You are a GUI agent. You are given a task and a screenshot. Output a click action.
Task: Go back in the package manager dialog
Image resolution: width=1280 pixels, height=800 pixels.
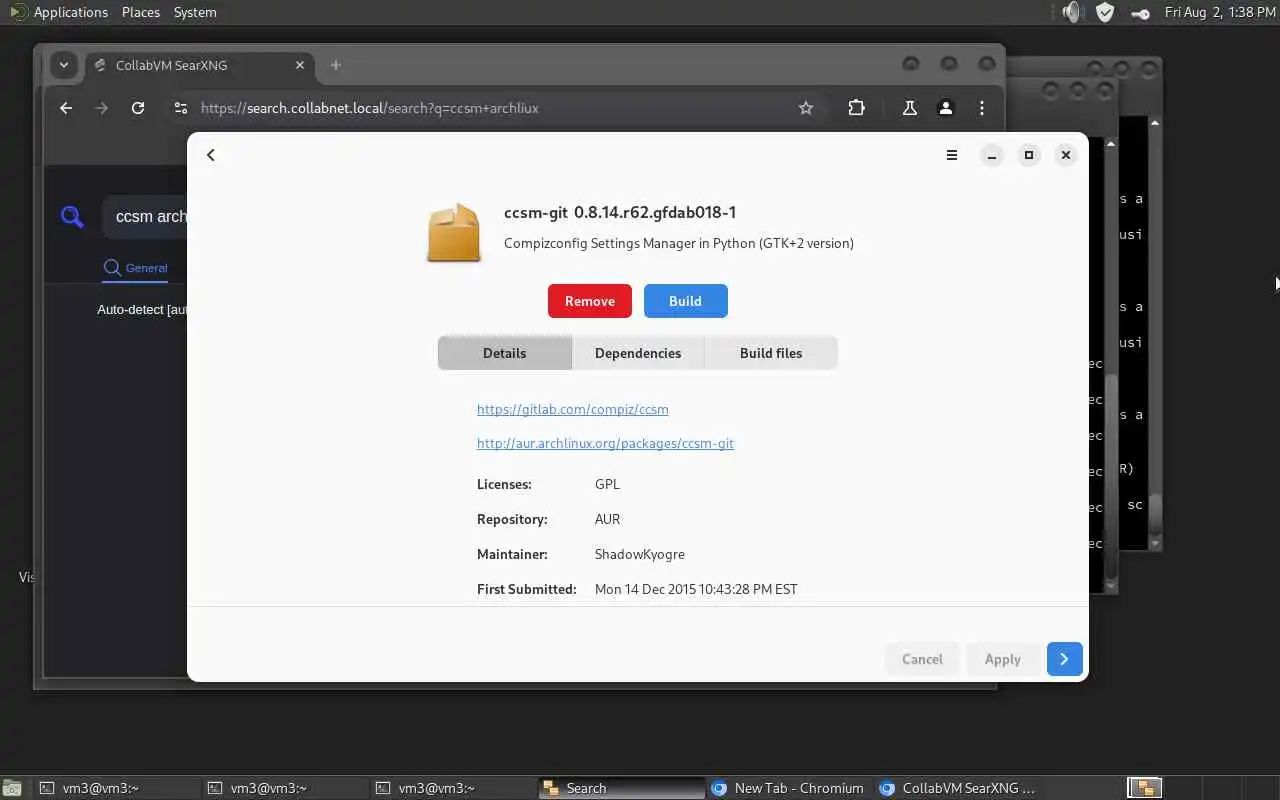coord(211,155)
